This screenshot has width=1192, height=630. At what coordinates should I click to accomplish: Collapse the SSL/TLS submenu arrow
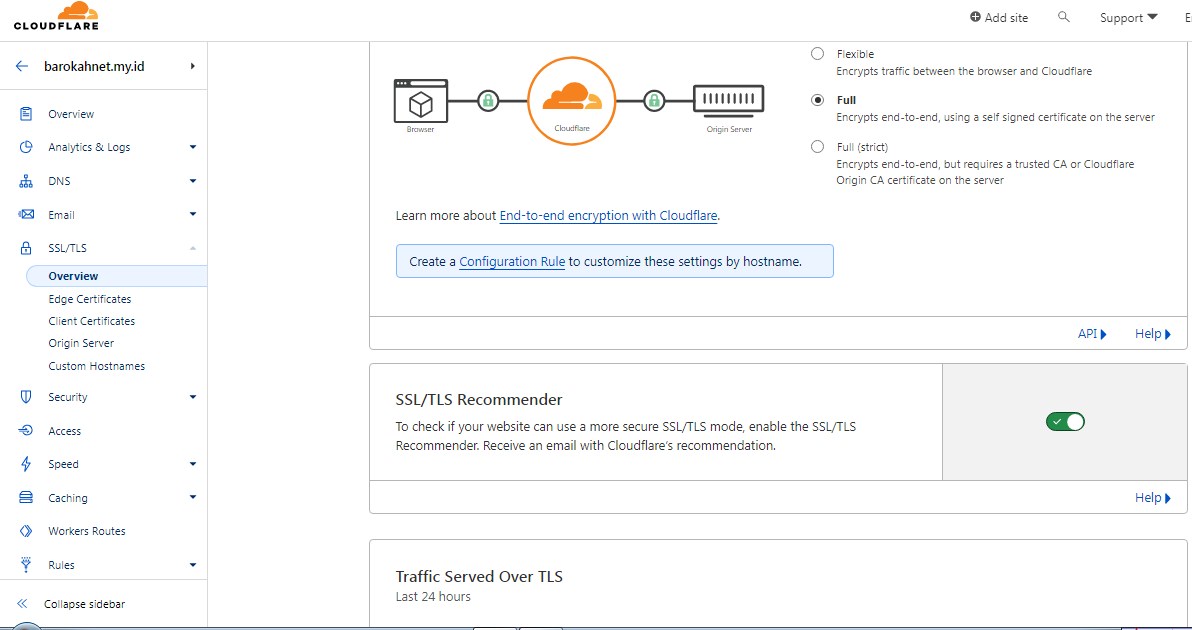tap(193, 248)
